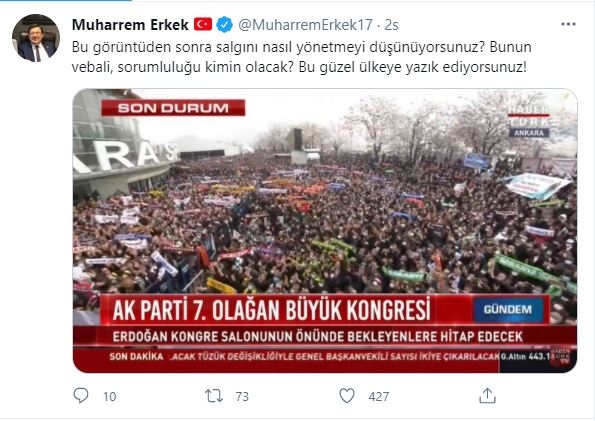Click the blue verified badge

[225, 25]
